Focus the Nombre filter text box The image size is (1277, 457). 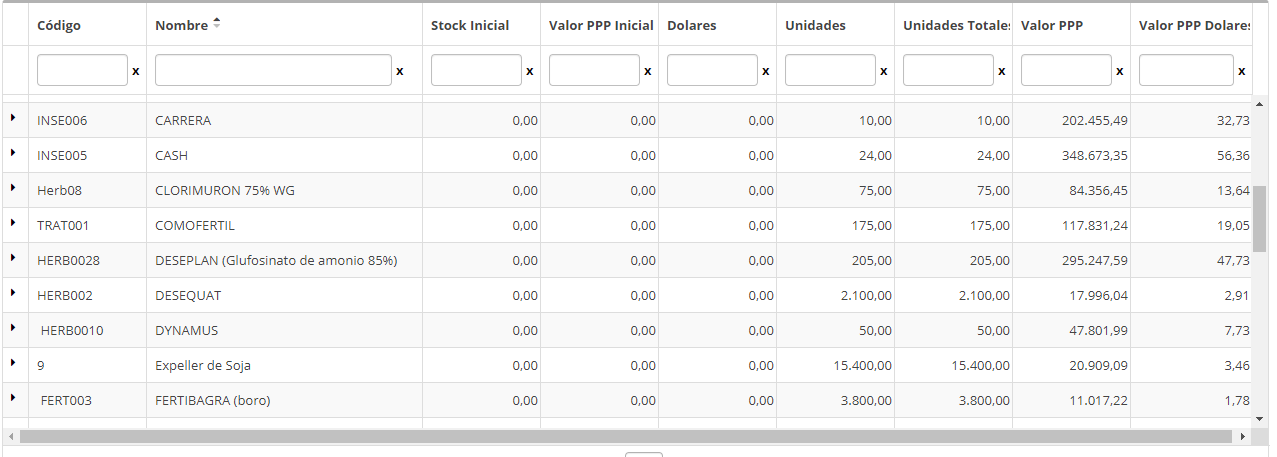pyautogui.click(x=273, y=70)
